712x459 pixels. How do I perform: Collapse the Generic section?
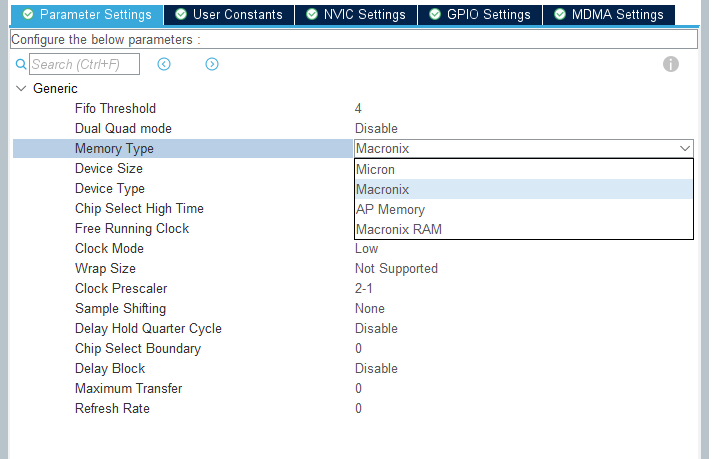click(x=21, y=88)
